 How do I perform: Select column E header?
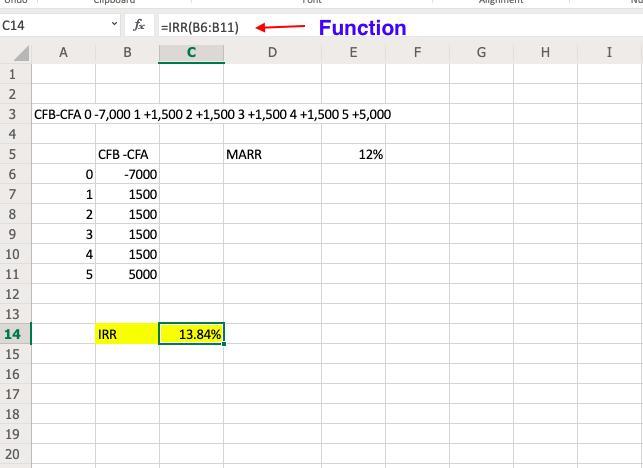(x=353, y=53)
